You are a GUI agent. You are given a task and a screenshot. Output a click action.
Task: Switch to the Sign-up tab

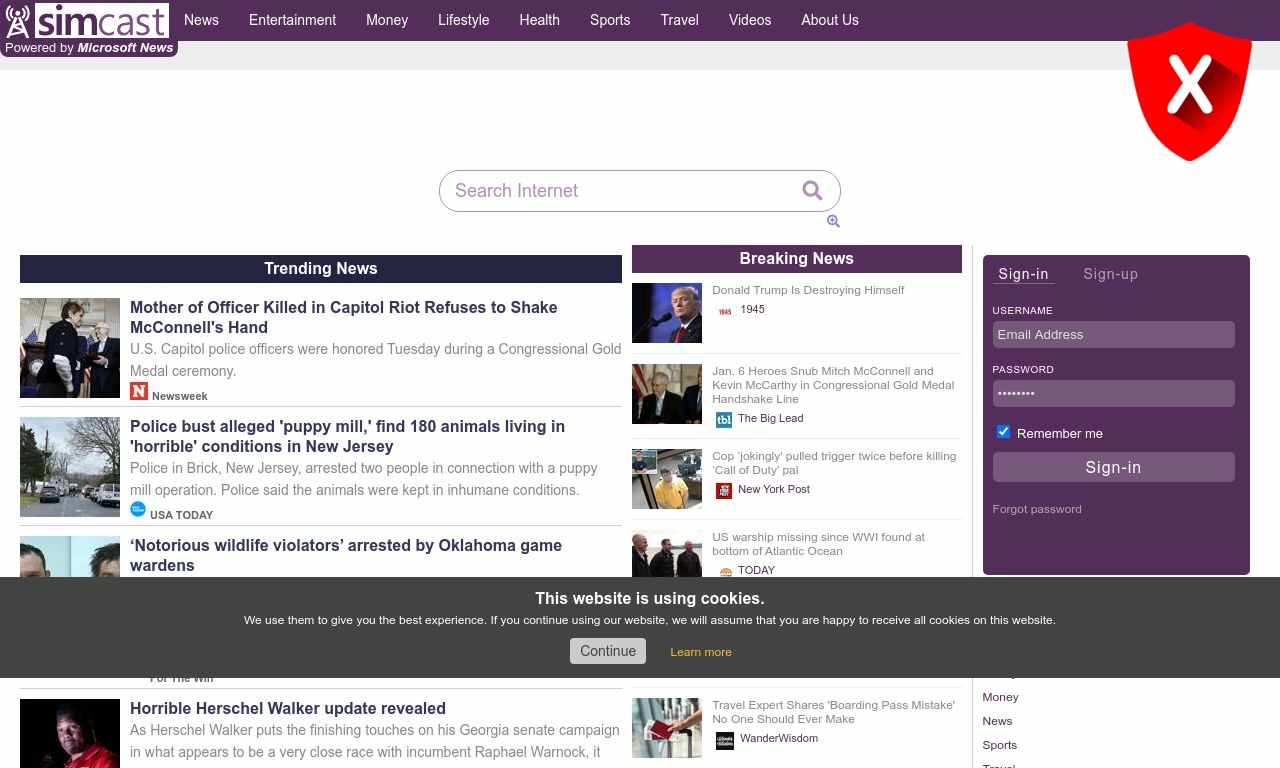click(1110, 274)
